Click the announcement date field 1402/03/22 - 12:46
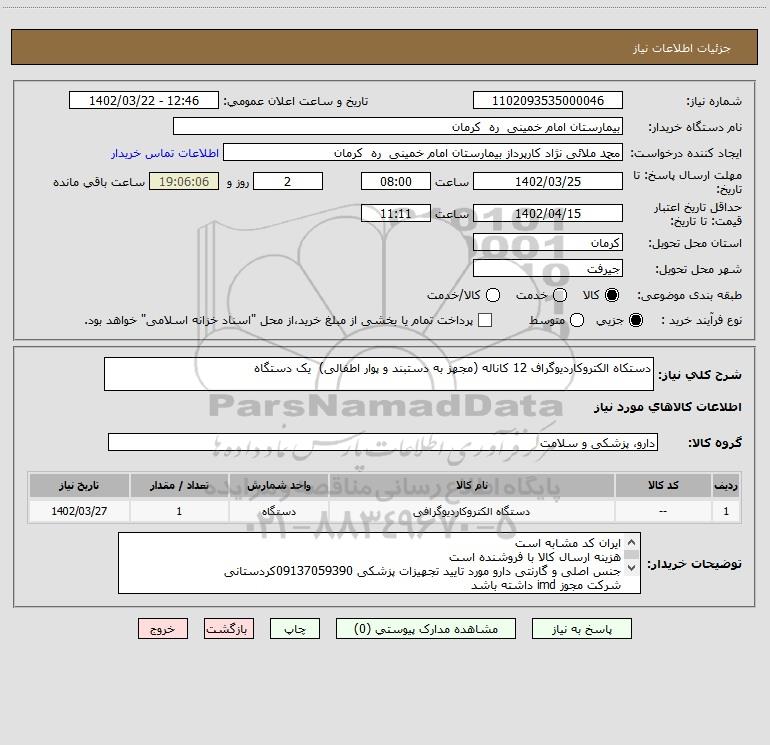The image size is (770, 745). coord(144,101)
